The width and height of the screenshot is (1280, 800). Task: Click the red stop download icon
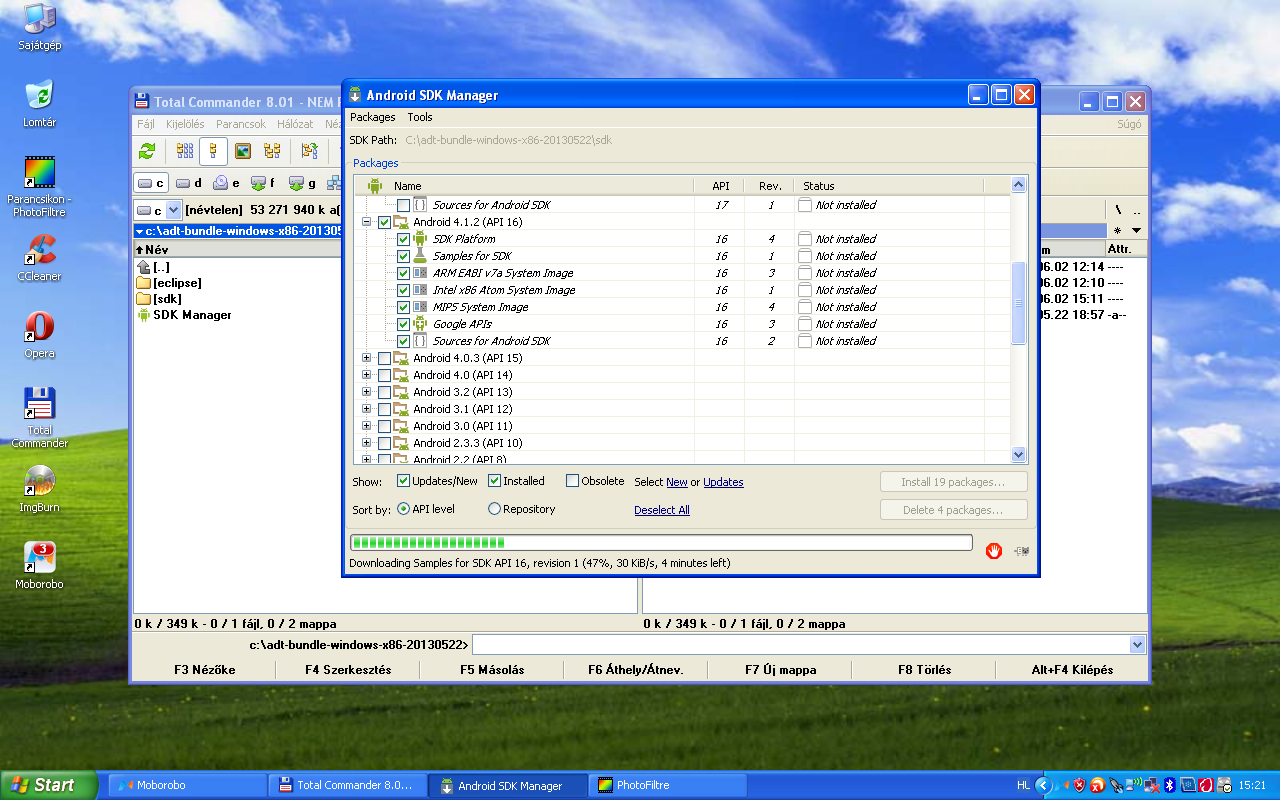(x=993, y=551)
